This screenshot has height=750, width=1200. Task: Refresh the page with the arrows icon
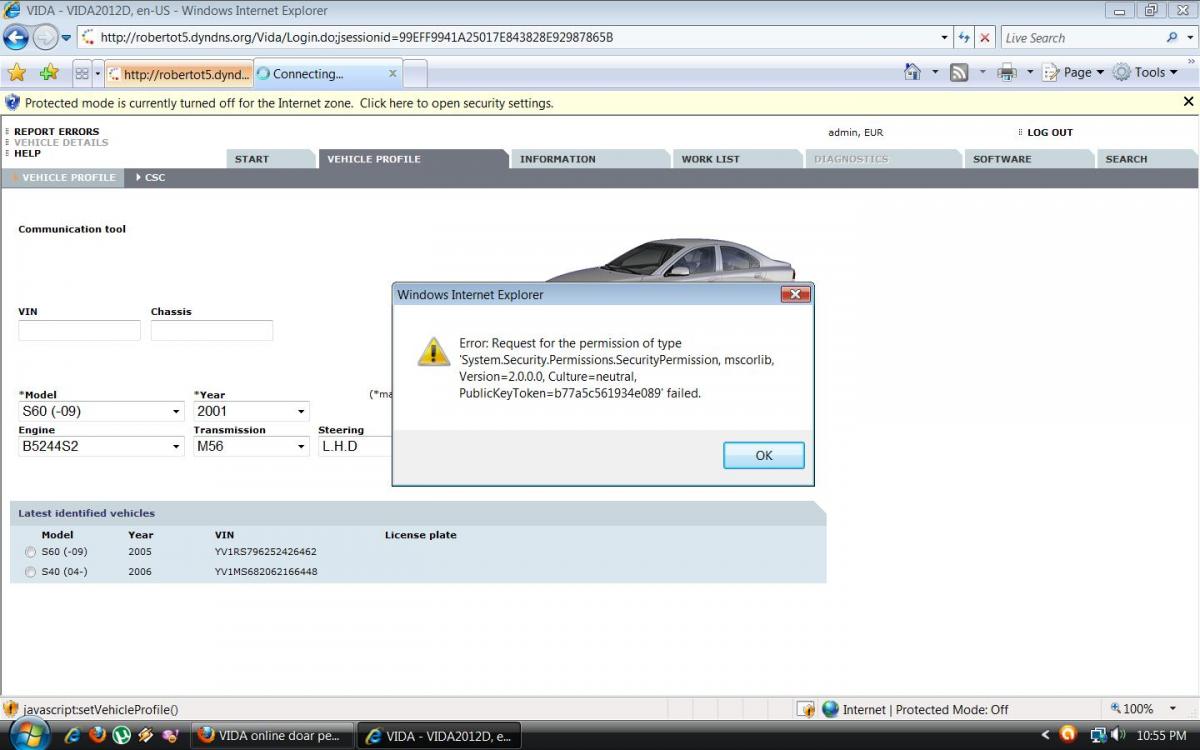pos(964,38)
